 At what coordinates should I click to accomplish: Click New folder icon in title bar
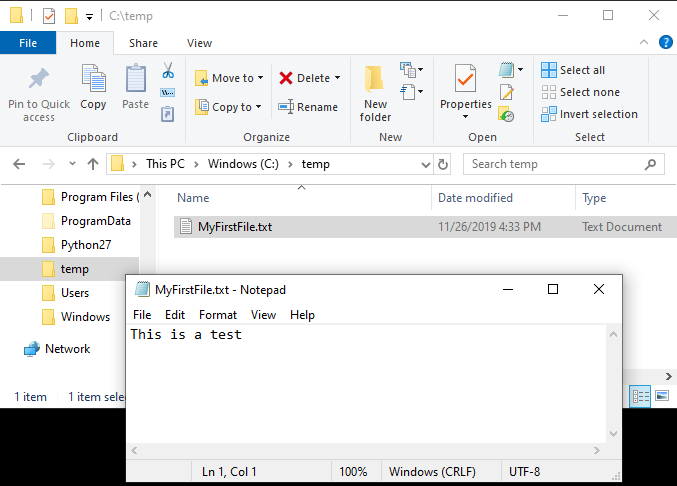[x=71, y=16]
